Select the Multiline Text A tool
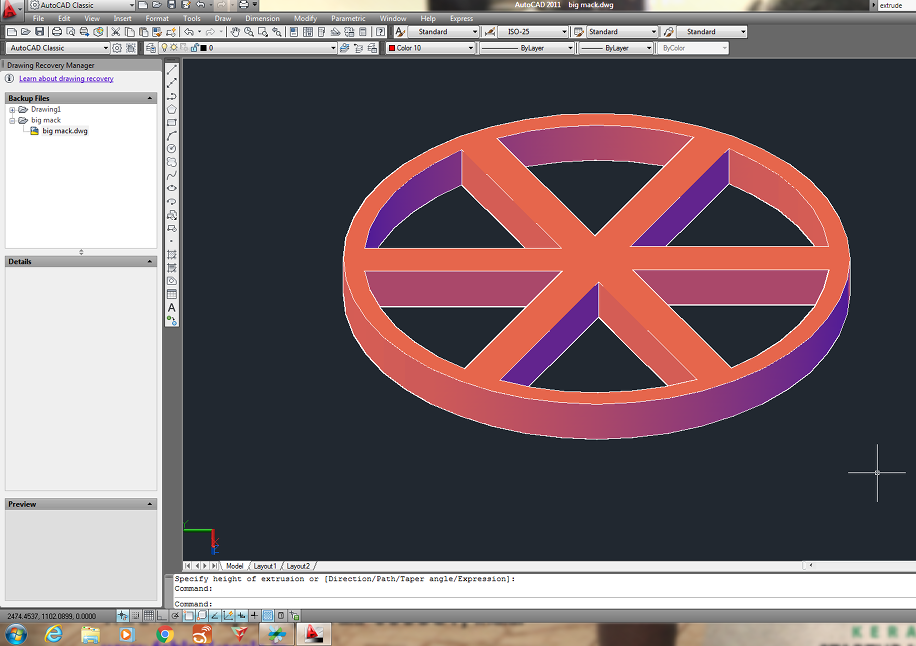This screenshot has width=916, height=646. (172, 307)
